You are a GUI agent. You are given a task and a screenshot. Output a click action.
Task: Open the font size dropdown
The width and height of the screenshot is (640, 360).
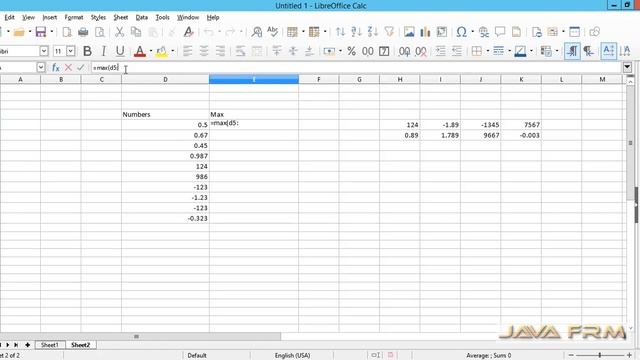pyautogui.click(x=71, y=51)
